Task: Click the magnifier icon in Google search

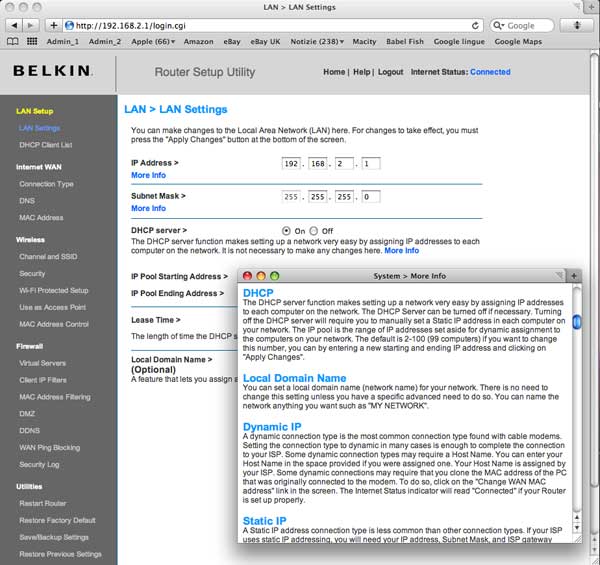Action: click(x=497, y=26)
